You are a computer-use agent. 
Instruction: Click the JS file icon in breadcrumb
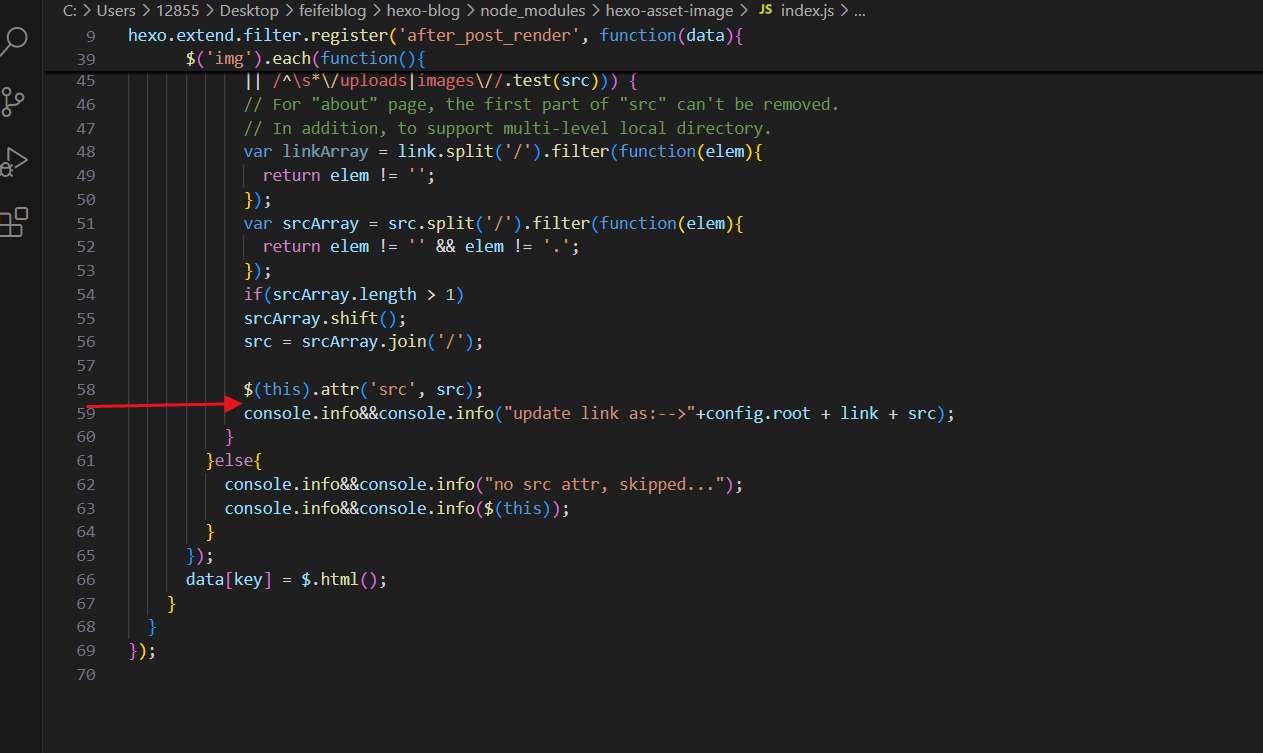pyautogui.click(x=765, y=11)
